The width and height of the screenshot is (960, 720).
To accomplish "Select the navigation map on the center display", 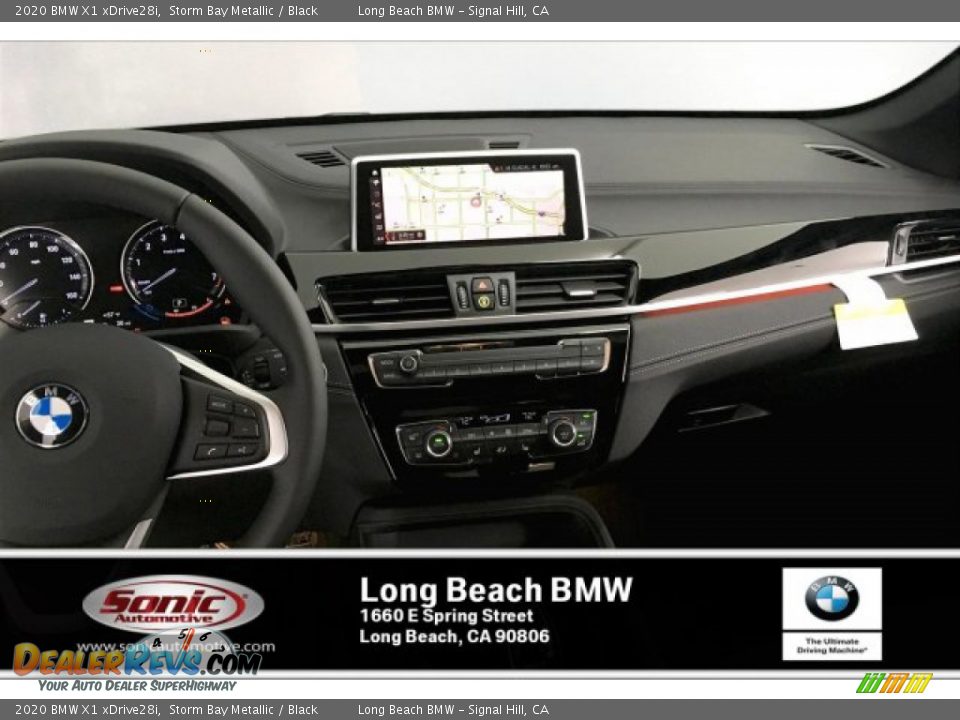I will (x=470, y=200).
